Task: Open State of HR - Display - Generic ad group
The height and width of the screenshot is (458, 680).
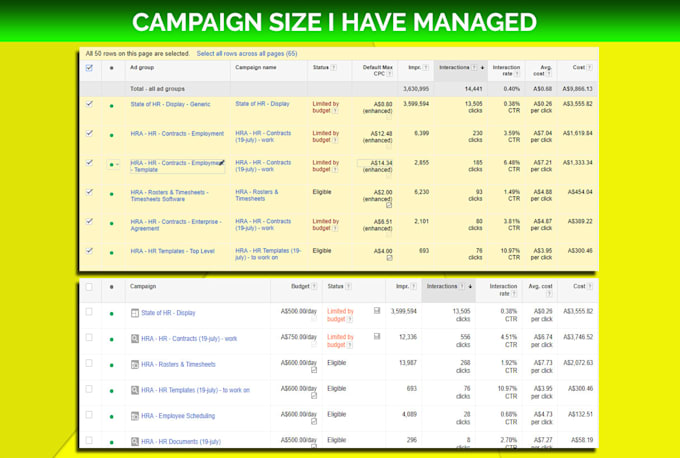Action: pyautogui.click(x=170, y=104)
